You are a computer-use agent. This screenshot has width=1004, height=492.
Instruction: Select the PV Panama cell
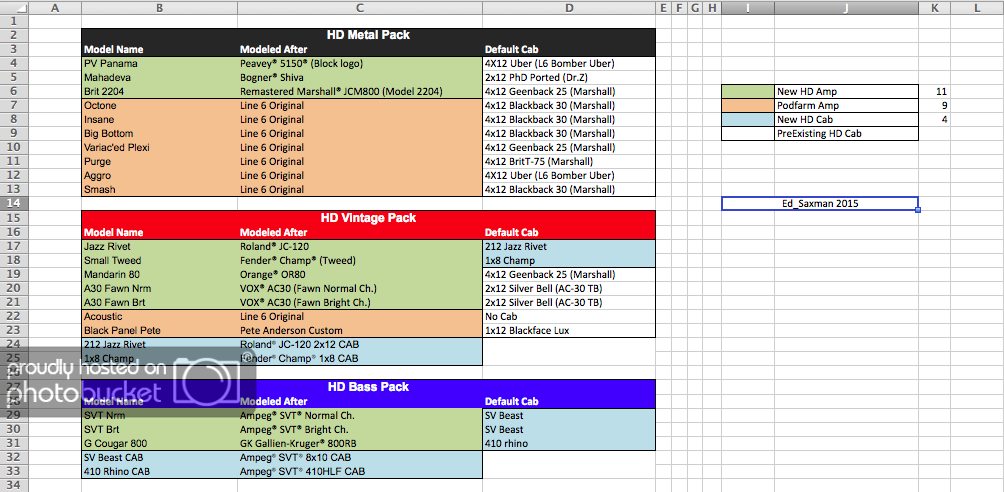click(x=159, y=63)
